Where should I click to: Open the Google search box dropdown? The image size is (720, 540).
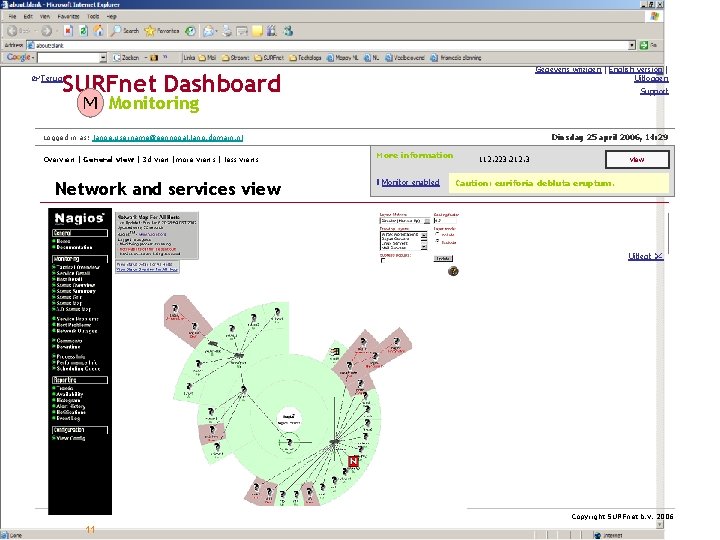coord(103,57)
